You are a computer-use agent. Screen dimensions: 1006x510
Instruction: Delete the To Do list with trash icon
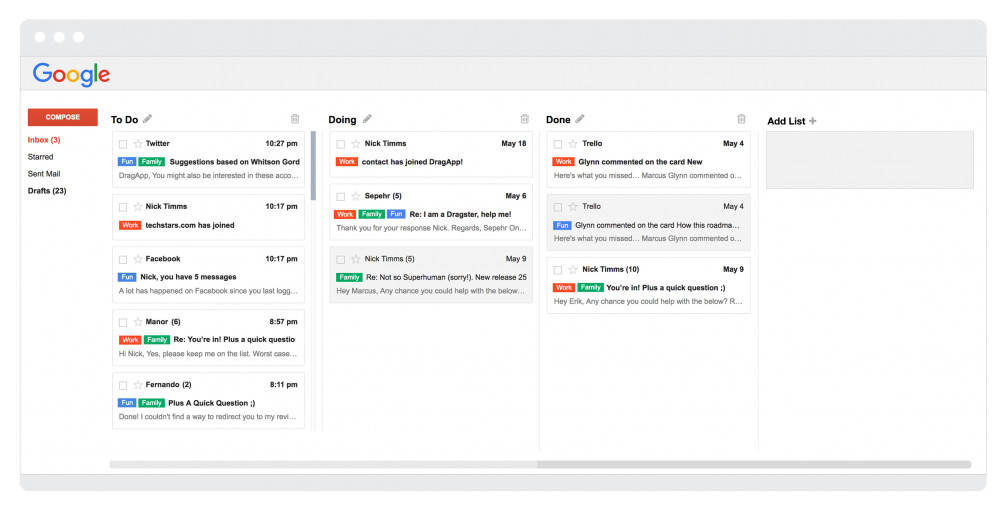[294, 119]
